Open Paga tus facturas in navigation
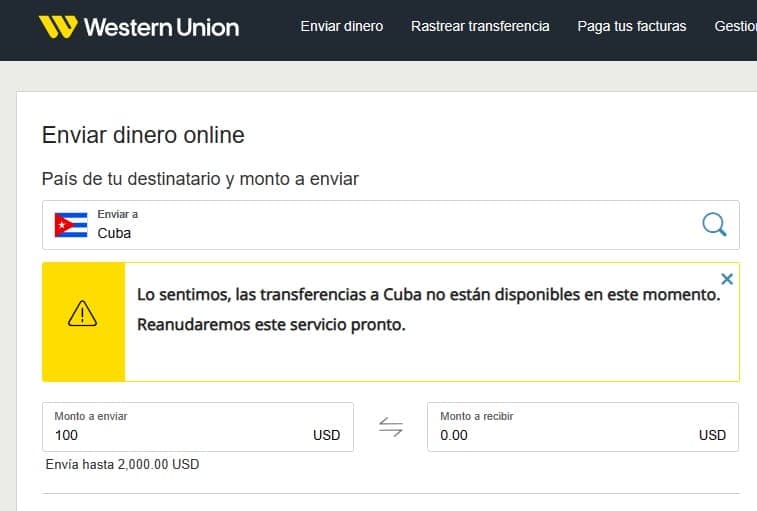This screenshot has height=511, width=757. coord(631,26)
